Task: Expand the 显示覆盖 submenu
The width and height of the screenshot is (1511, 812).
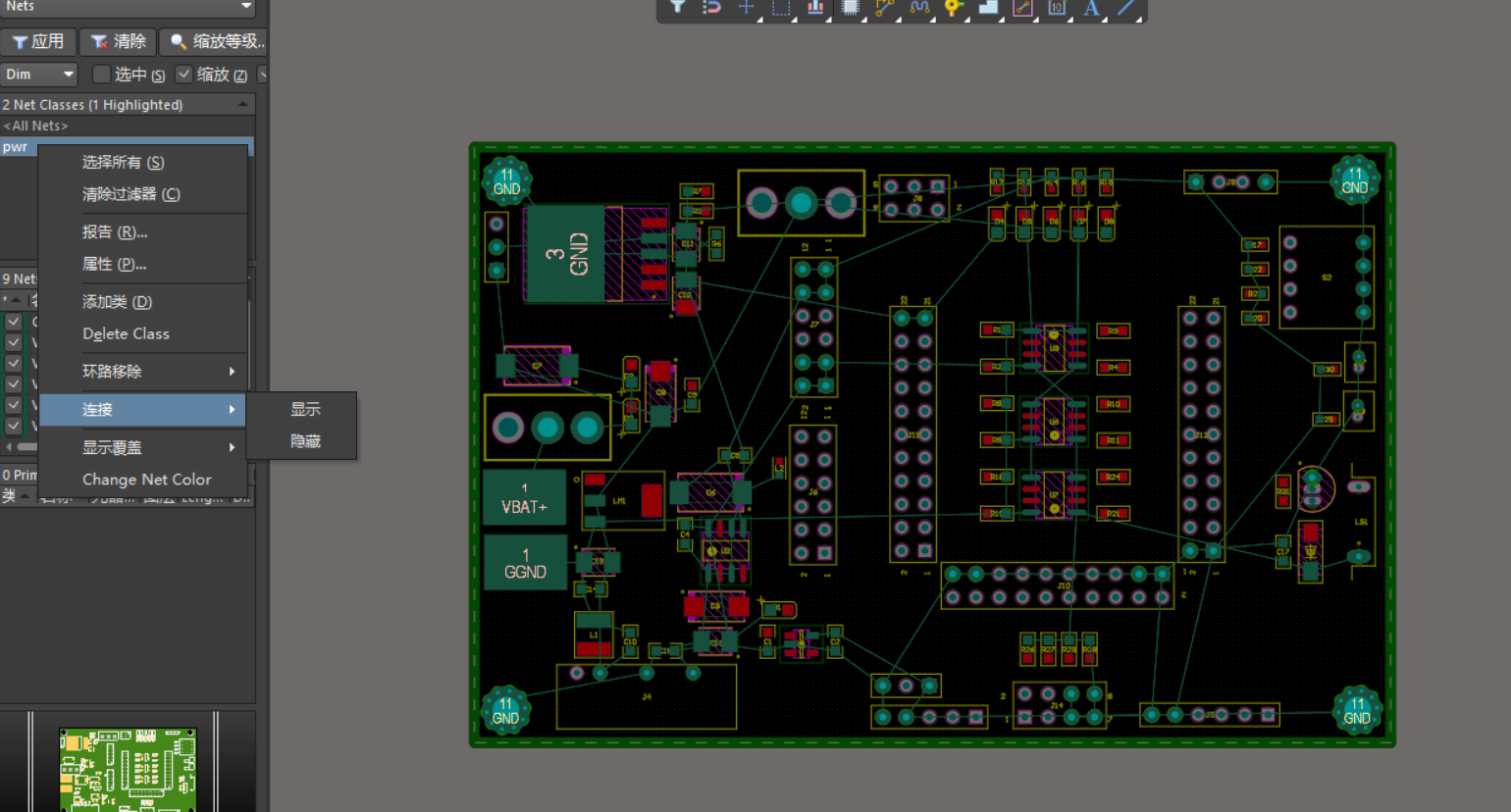Action: (142, 447)
